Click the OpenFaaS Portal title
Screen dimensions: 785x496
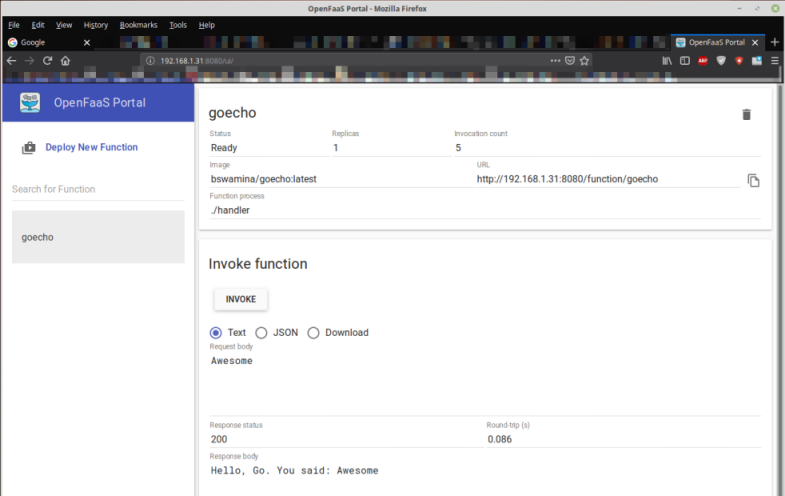[x=100, y=103]
